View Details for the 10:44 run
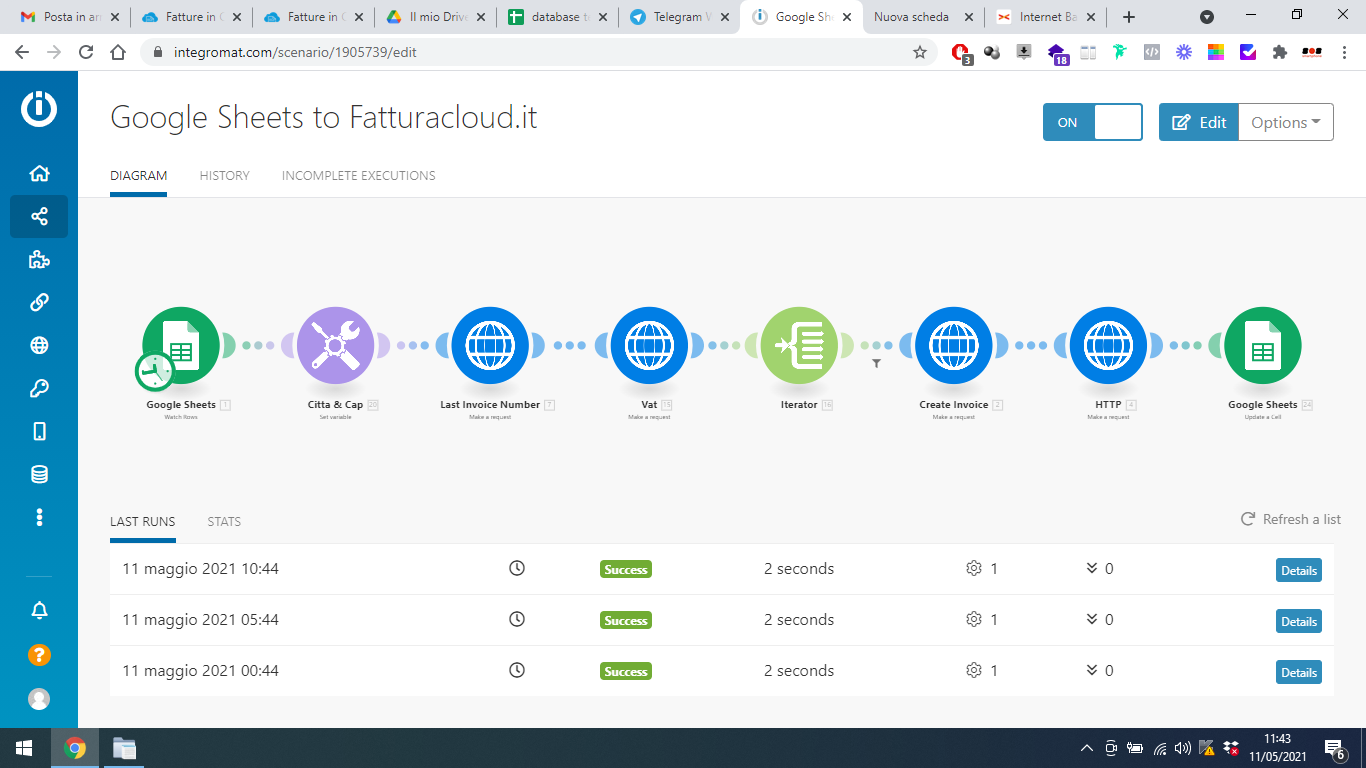 [1298, 570]
